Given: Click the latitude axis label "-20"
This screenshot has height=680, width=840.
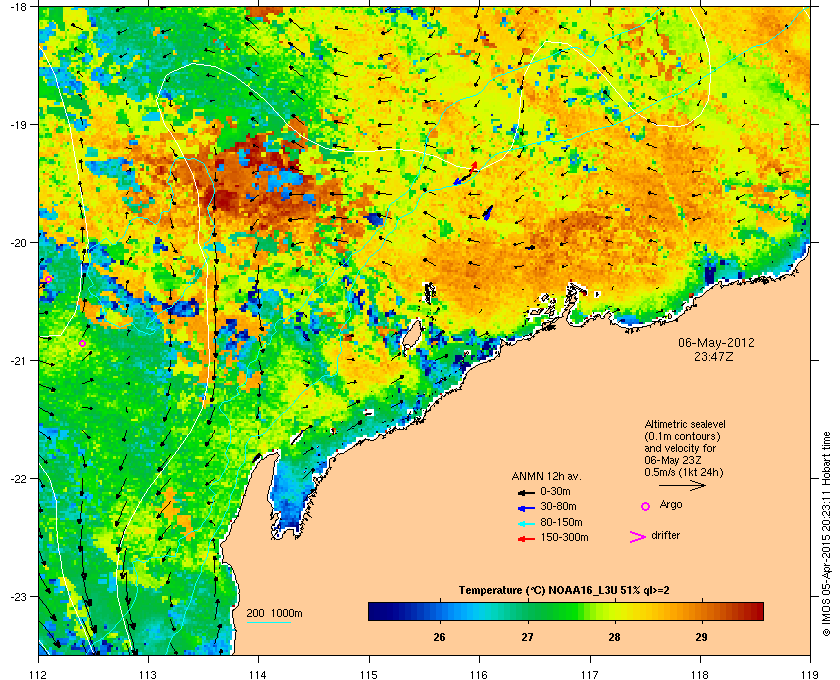Looking at the screenshot, I should 19,242.
